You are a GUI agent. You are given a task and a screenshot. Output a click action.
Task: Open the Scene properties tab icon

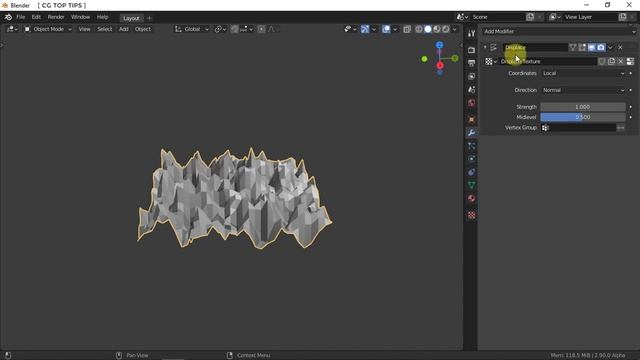coord(471,89)
